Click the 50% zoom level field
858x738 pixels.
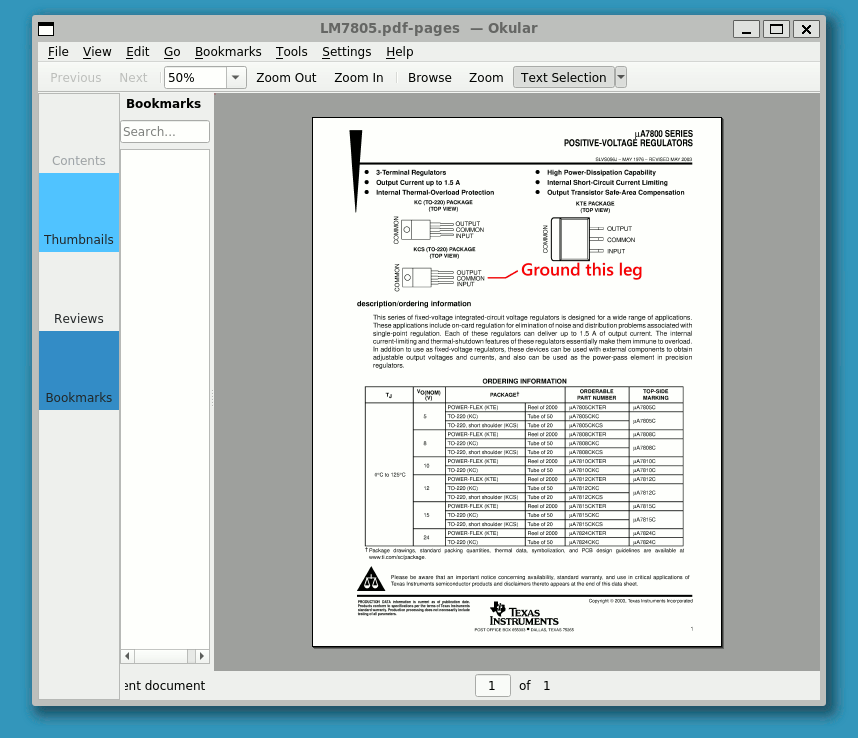pyautogui.click(x=195, y=78)
